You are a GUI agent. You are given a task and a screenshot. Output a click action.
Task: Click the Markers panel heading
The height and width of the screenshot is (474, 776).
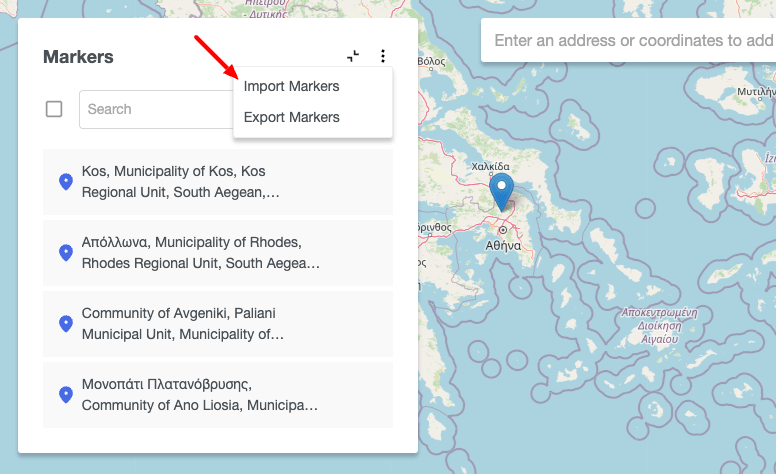[x=78, y=57]
